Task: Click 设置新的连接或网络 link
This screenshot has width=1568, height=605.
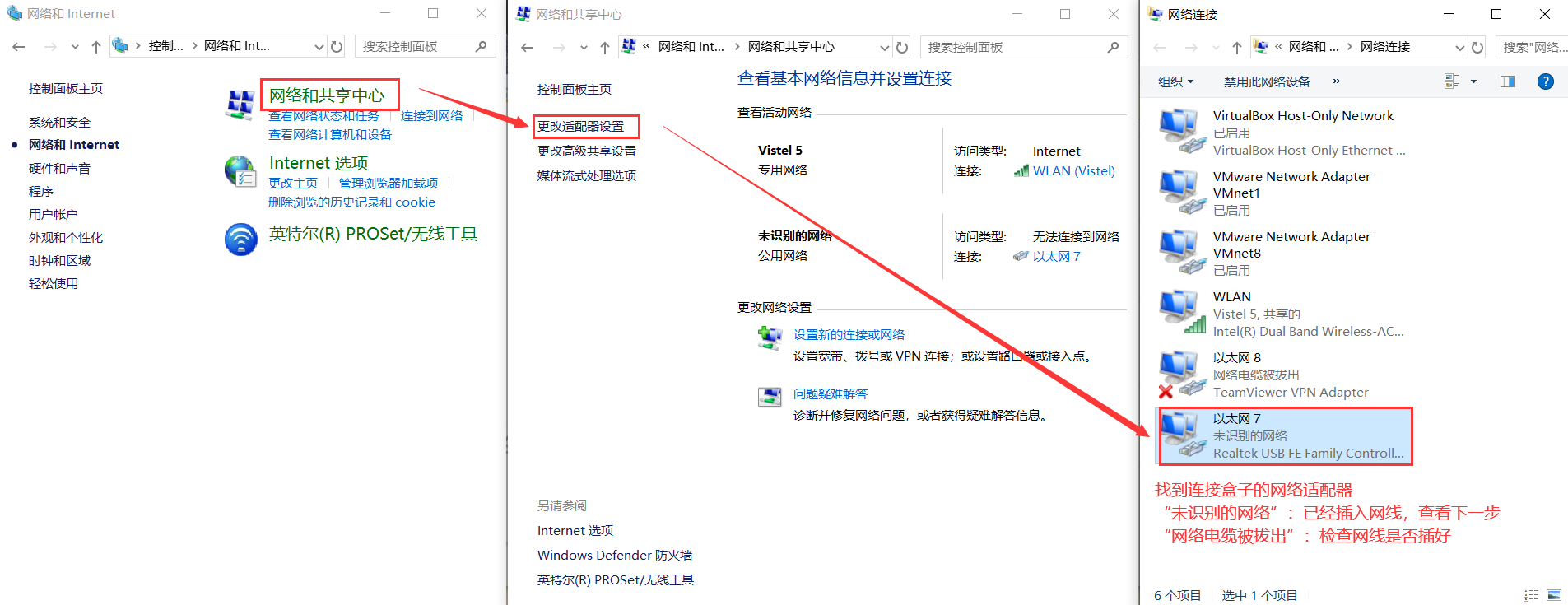Action: (849, 334)
